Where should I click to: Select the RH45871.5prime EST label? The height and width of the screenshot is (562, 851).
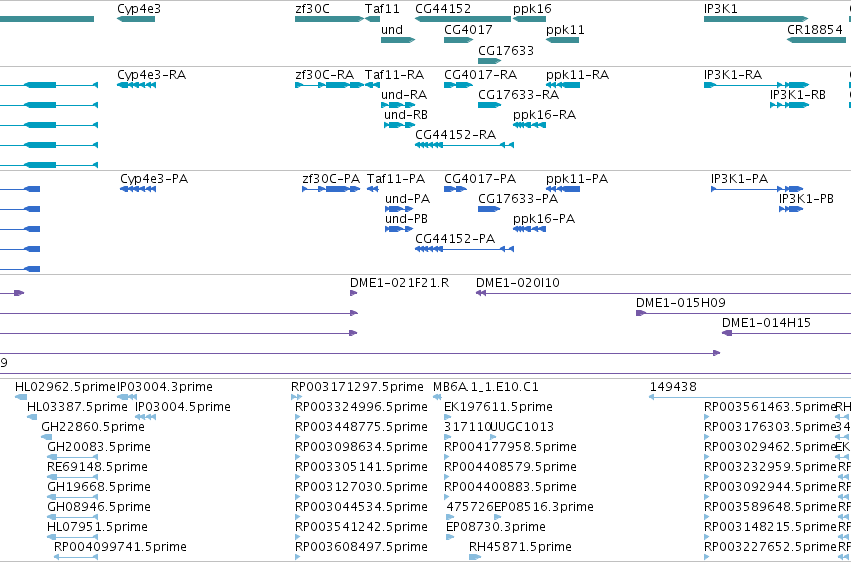(520, 547)
